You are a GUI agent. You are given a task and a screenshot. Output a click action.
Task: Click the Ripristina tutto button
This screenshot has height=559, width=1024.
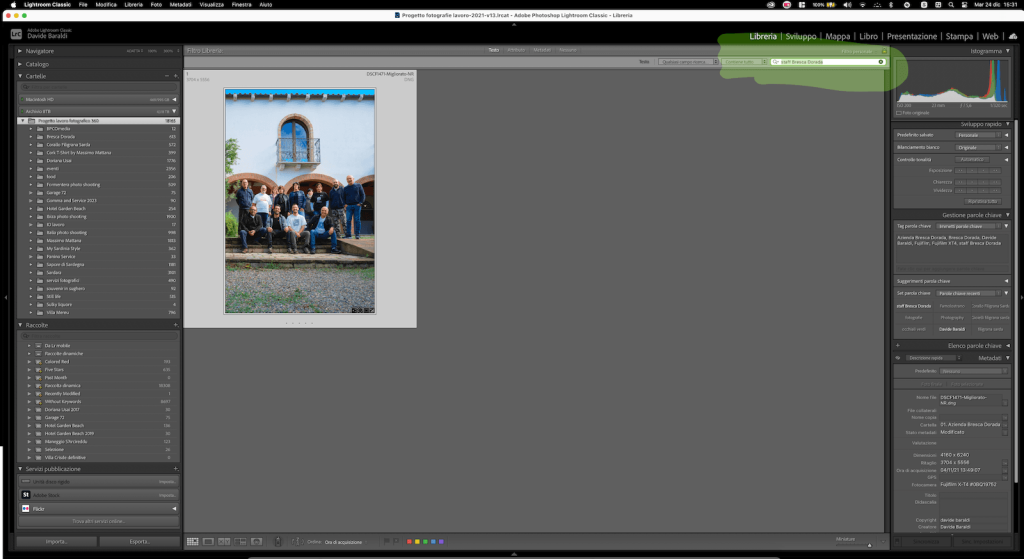[x=983, y=201]
